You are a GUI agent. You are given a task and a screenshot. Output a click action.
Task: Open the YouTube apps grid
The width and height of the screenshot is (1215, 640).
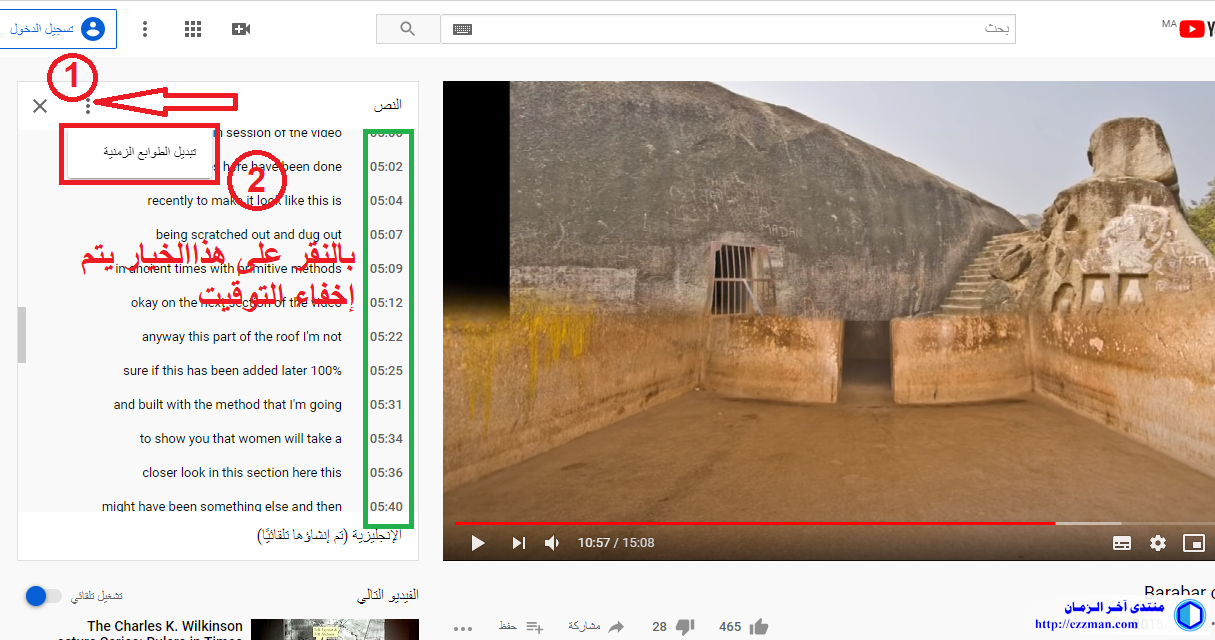coord(193,29)
